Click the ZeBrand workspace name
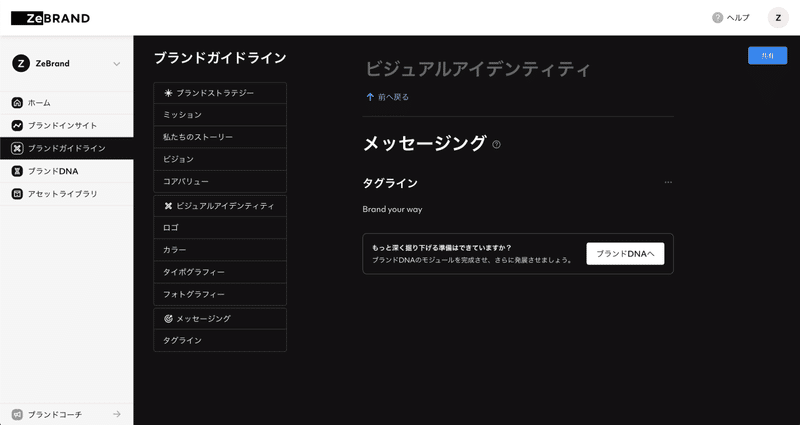 (x=53, y=64)
